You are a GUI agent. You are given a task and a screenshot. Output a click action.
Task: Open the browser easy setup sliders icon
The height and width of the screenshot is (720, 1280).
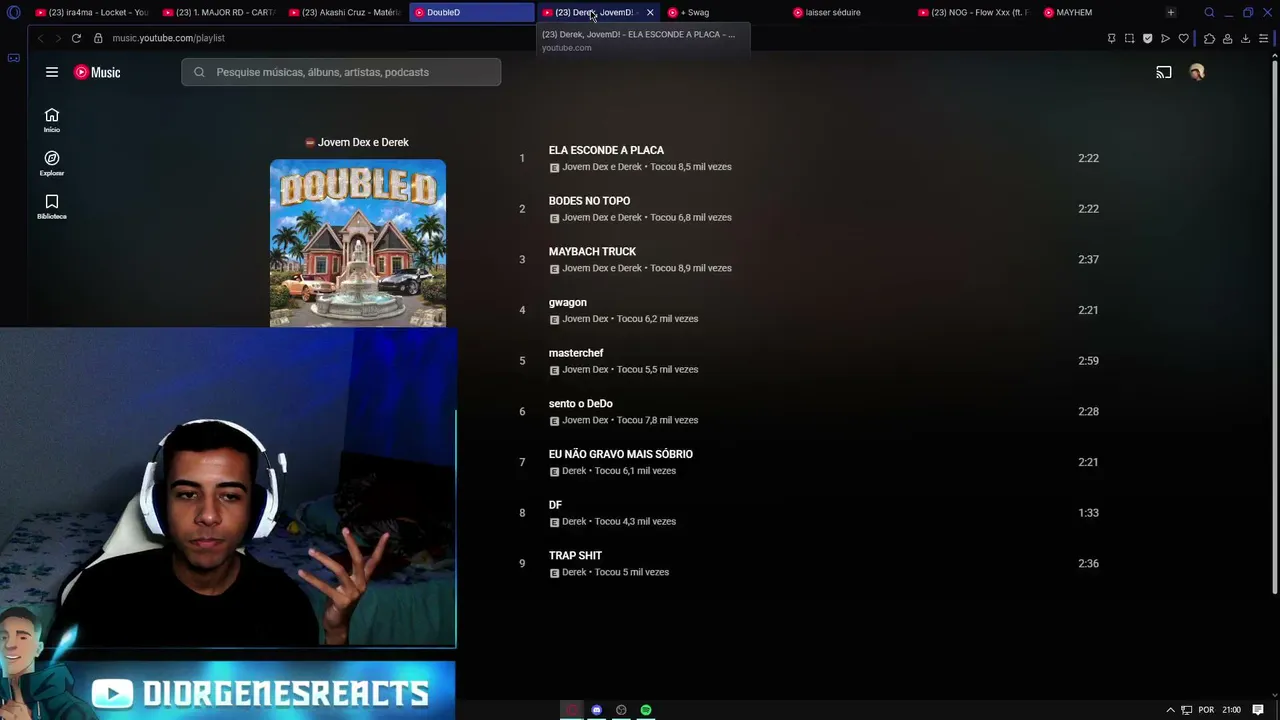tap(1264, 38)
